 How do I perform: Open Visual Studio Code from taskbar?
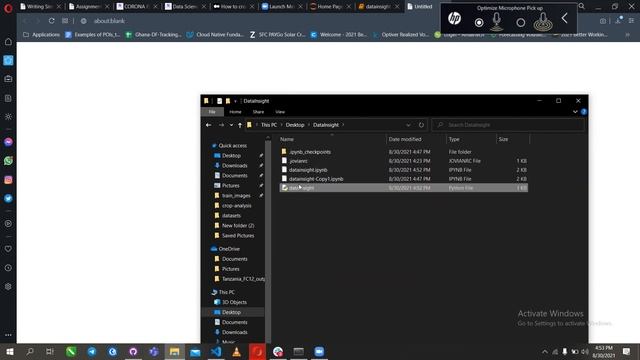[216, 351]
